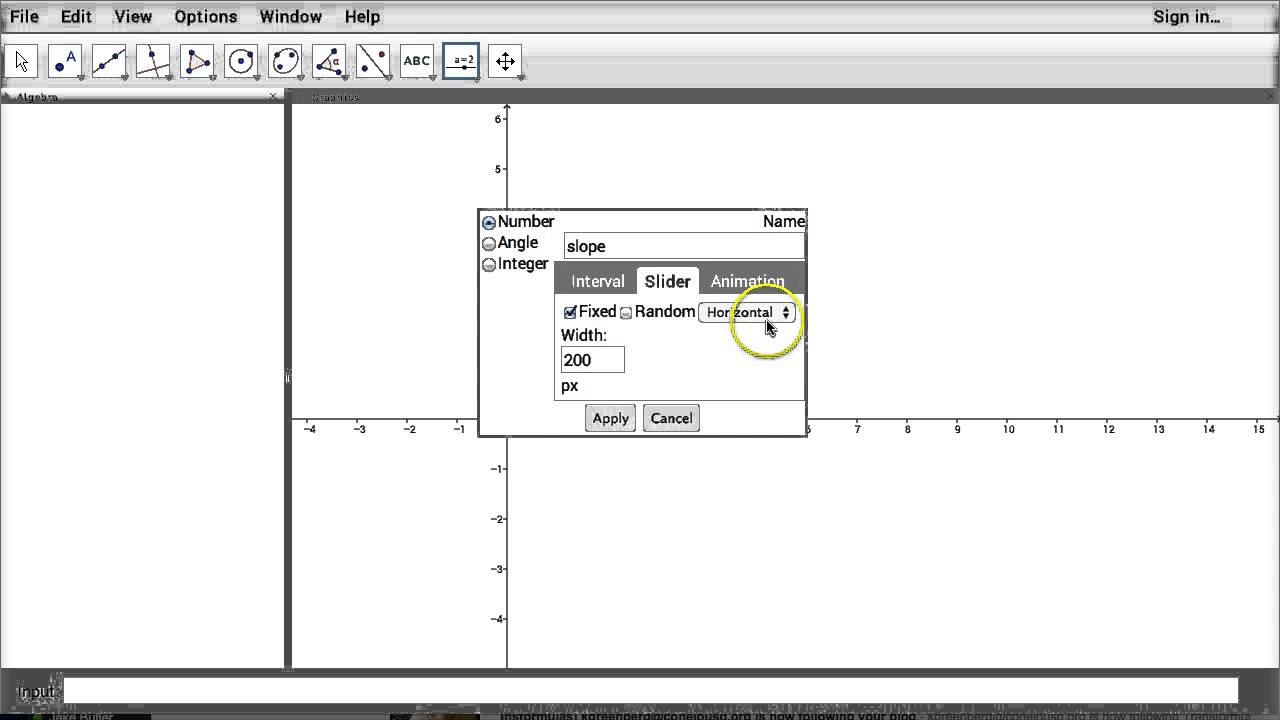1280x720 pixels.
Task: Select the Reflect about Line tool
Action: click(x=373, y=61)
